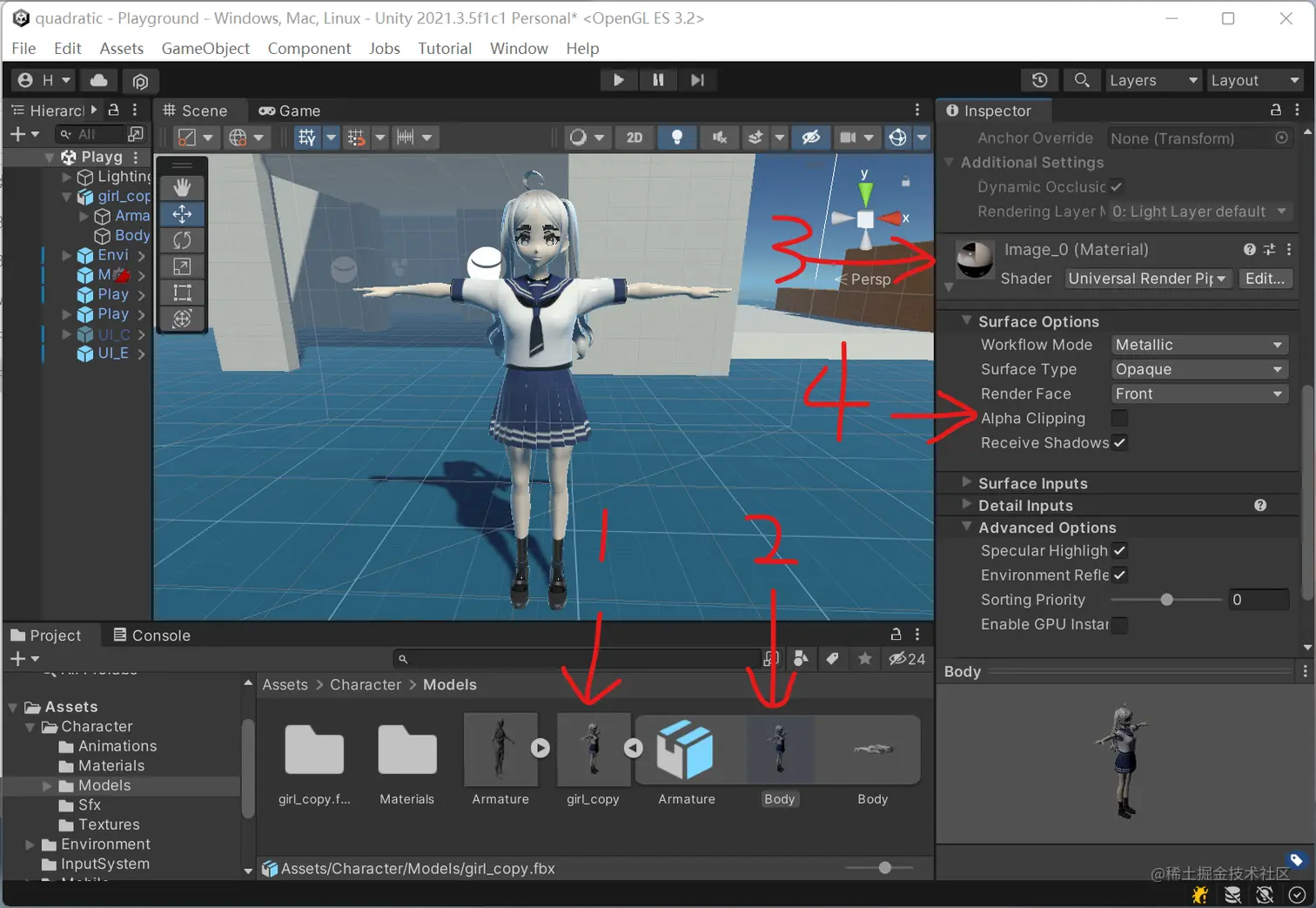
Task: Open the Workflow Mode Metallic dropdown
Action: coord(1198,345)
